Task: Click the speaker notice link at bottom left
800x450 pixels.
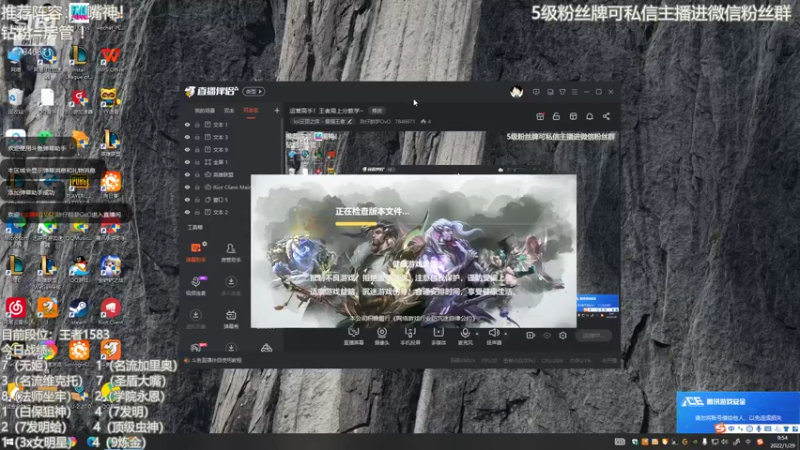Action: coord(213,360)
